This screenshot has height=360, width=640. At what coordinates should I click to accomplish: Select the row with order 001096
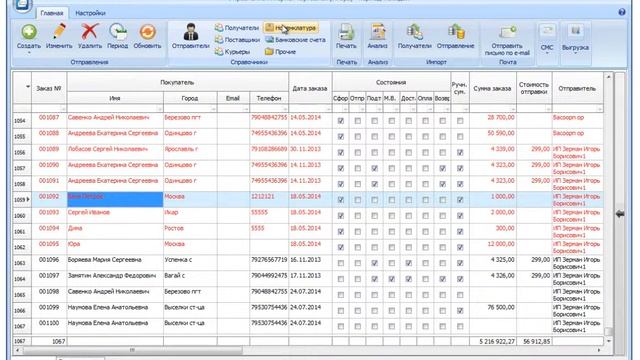pyautogui.click(x=308, y=263)
